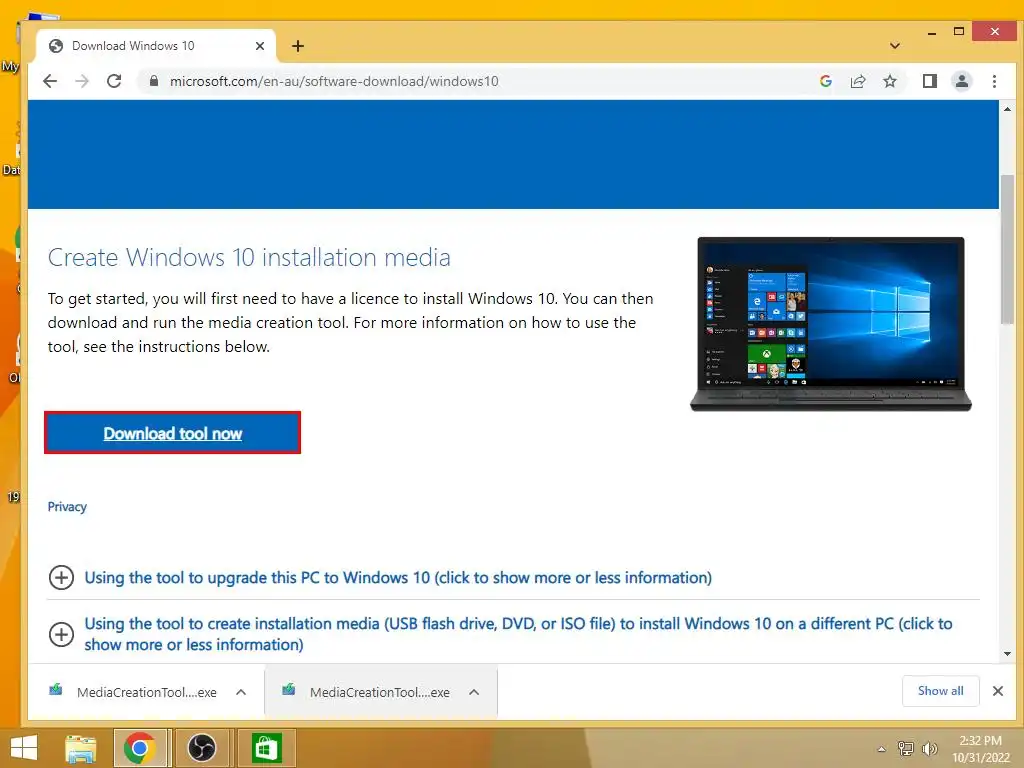The image size is (1024, 768).
Task: Go back using Chrome's back arrow
Action: tap(50, 81)
